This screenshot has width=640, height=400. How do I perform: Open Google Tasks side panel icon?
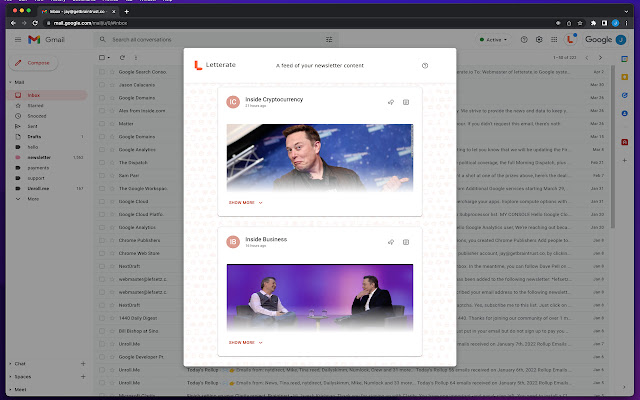(624, 95)
